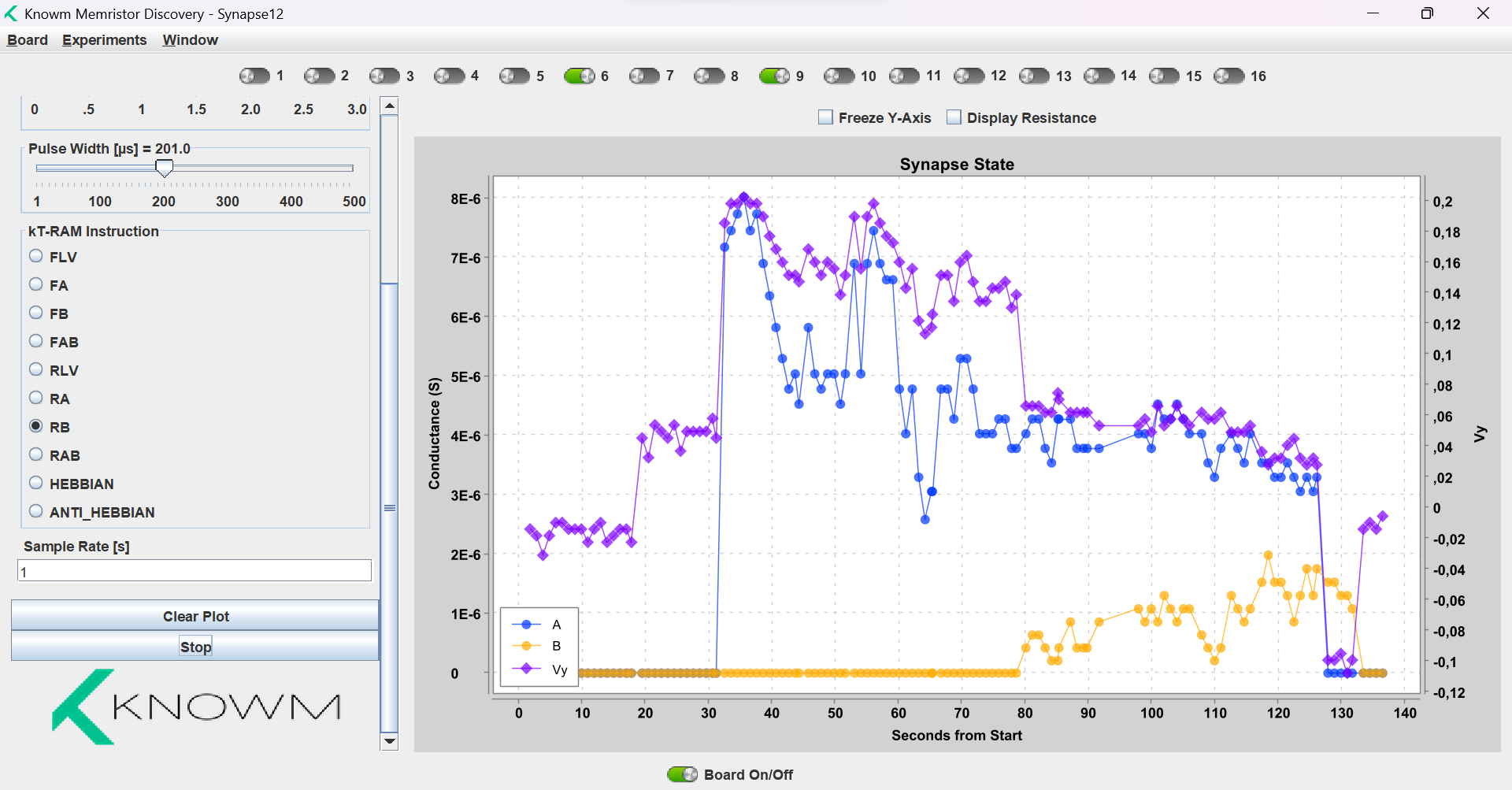This screenshot has height=790, width=1512.
Task: Toggle memristor switch 10
Action: 839,76
